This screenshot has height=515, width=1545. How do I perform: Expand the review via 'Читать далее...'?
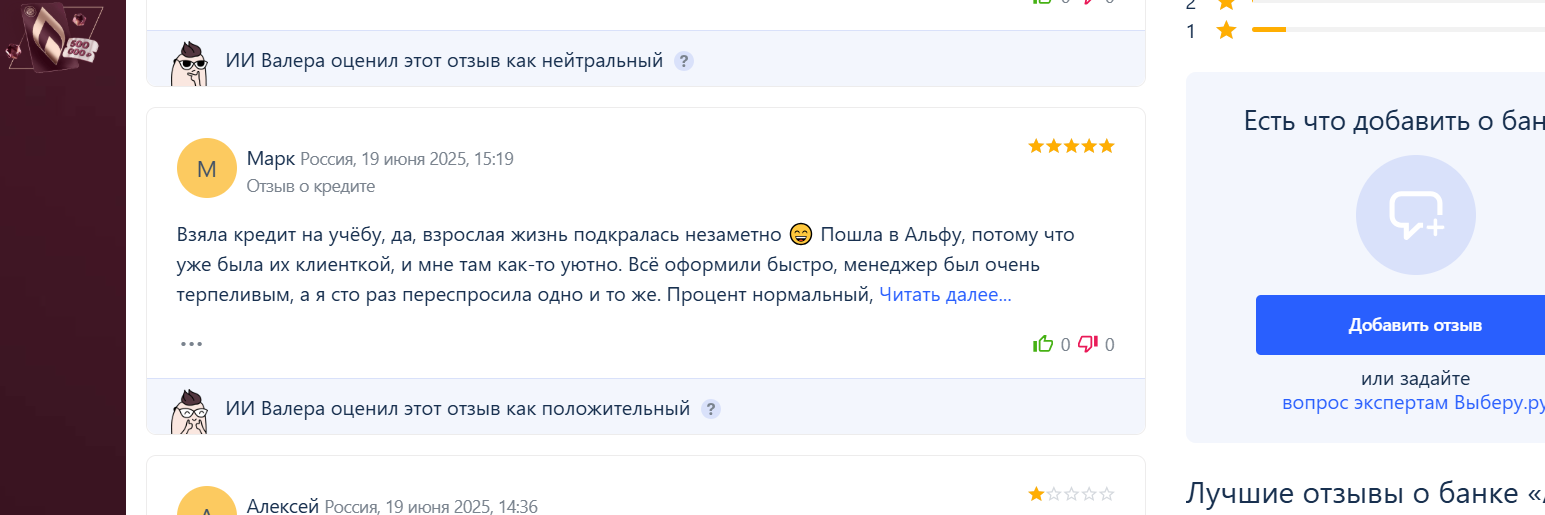pos(945,295)
